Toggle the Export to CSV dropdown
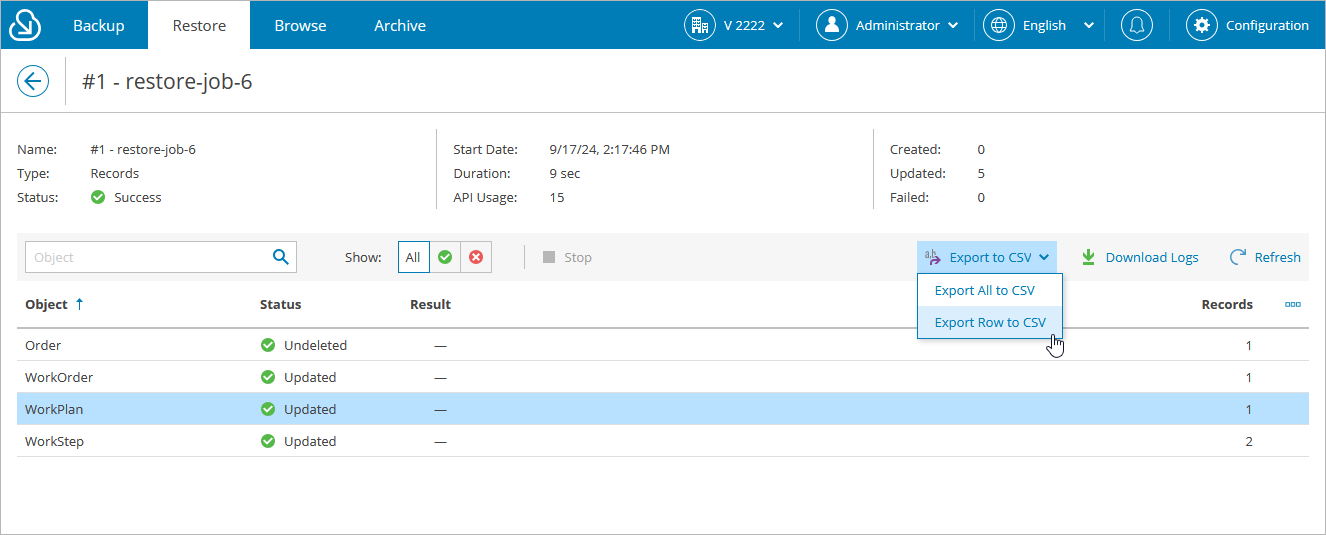The image size is (1326, 535). click(987, 257)
